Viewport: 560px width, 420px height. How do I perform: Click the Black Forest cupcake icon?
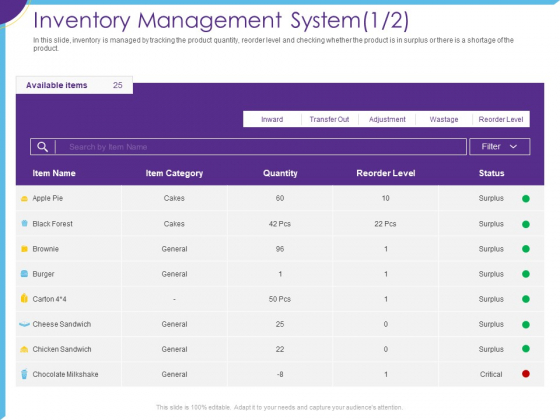24,224
